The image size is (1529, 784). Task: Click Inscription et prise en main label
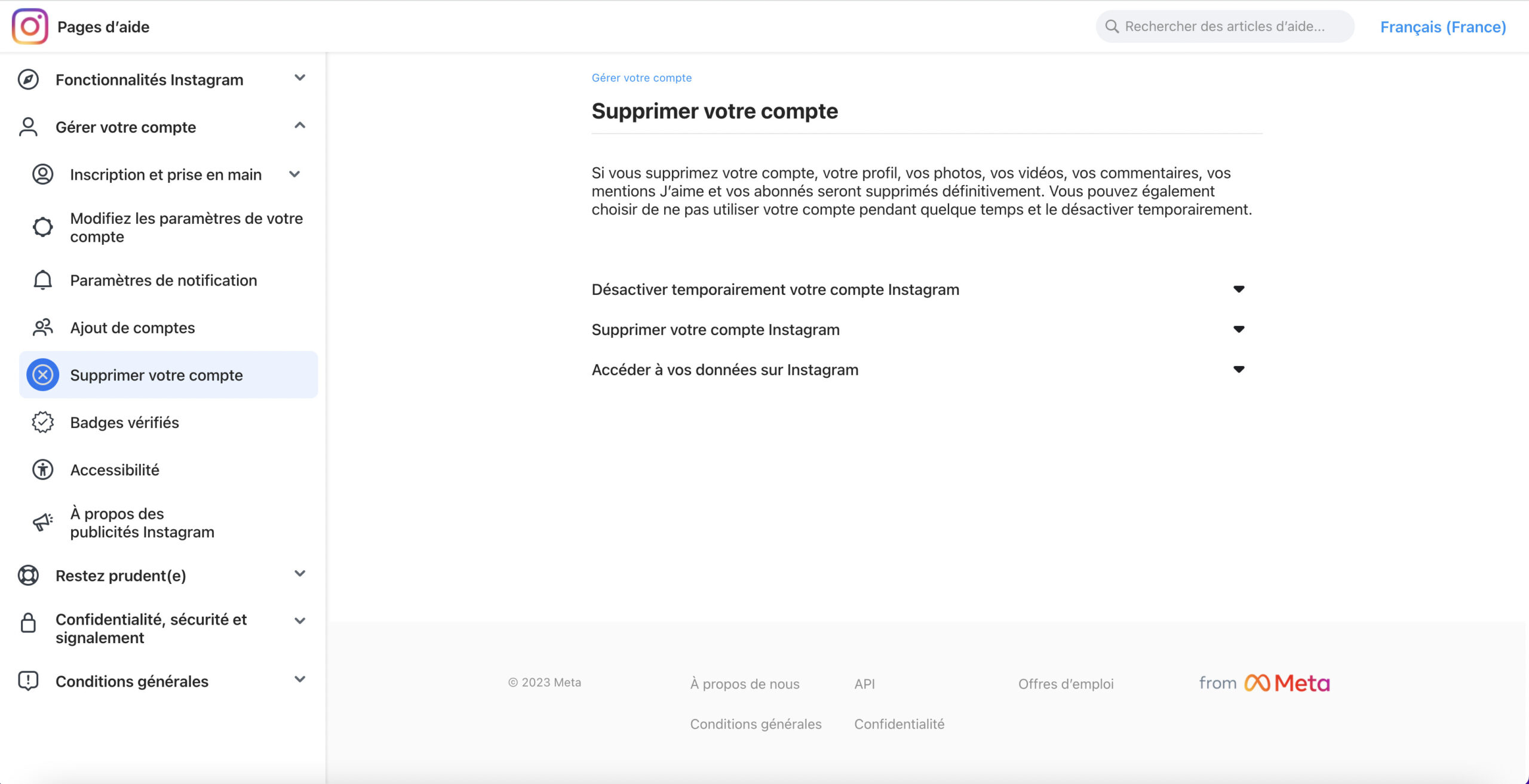[x=165, y=174]
